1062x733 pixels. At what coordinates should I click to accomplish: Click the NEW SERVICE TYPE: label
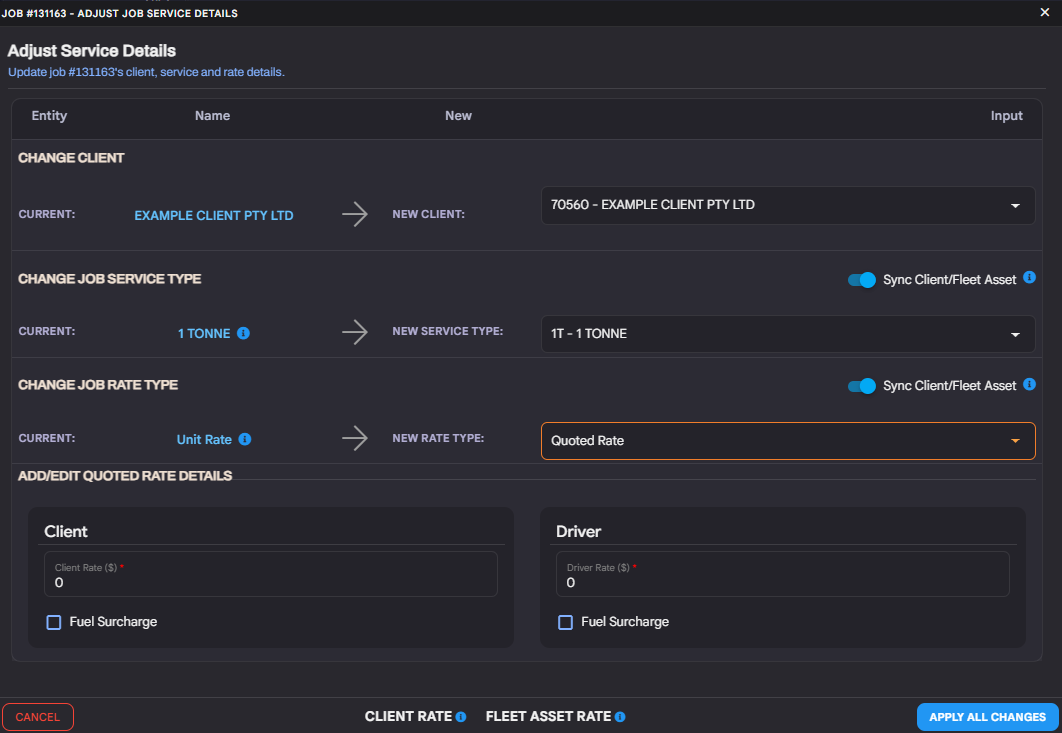pyautogui.click(x=448, y=331)
